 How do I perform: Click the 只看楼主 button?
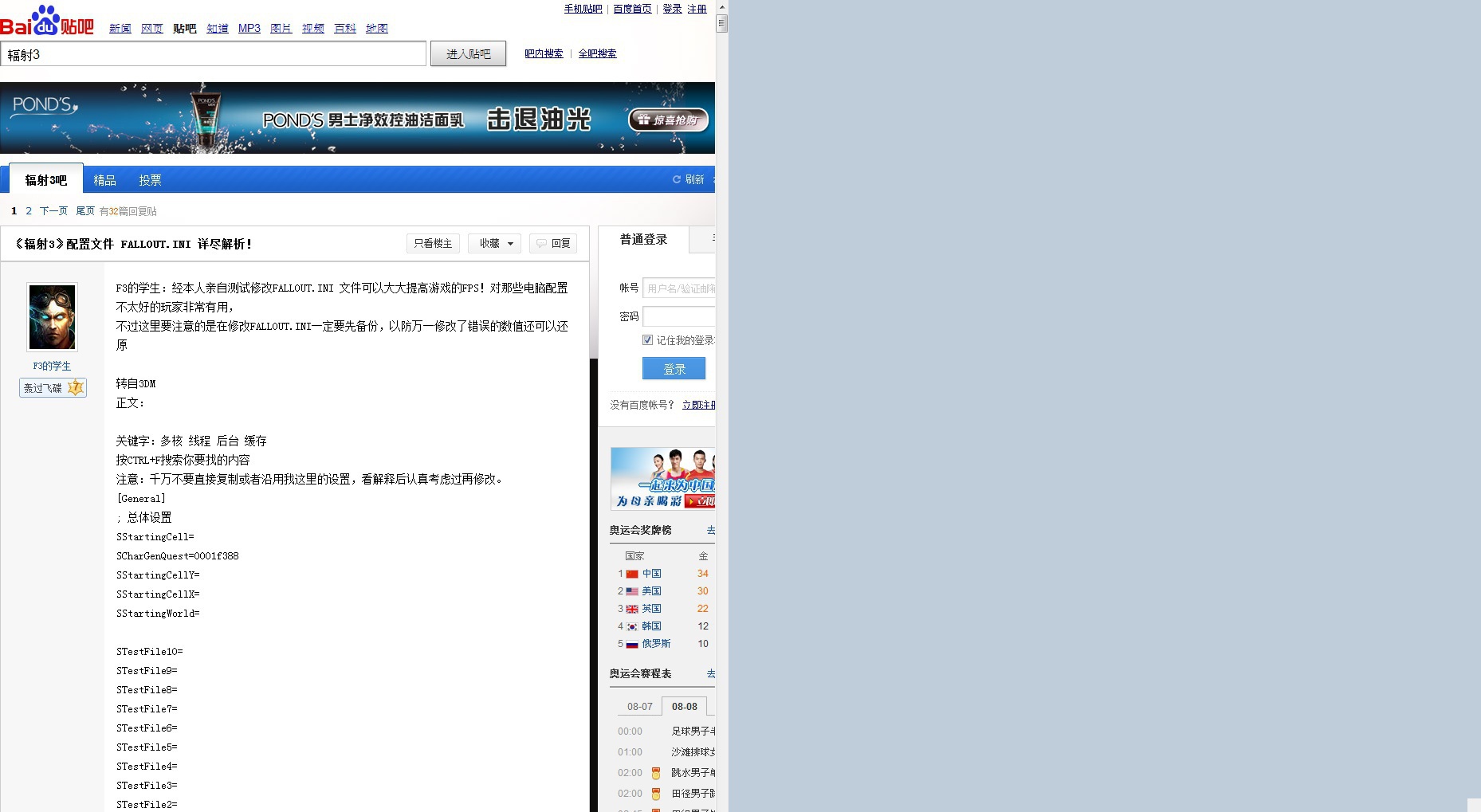[433, 244]
